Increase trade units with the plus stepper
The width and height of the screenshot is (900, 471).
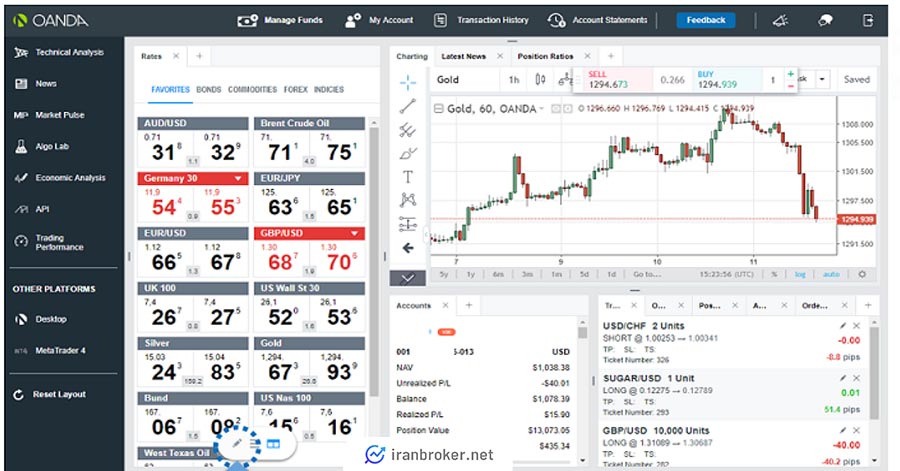(790, 74)
